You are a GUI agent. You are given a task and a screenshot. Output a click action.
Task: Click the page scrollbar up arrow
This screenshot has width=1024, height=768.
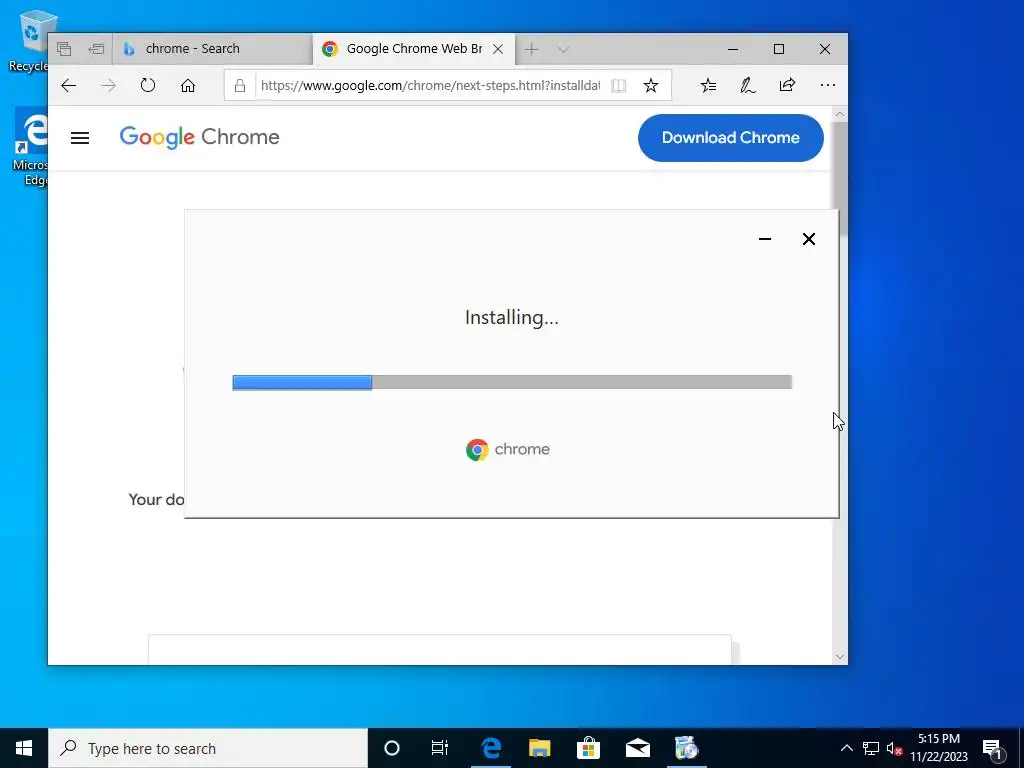pos(840,114)
